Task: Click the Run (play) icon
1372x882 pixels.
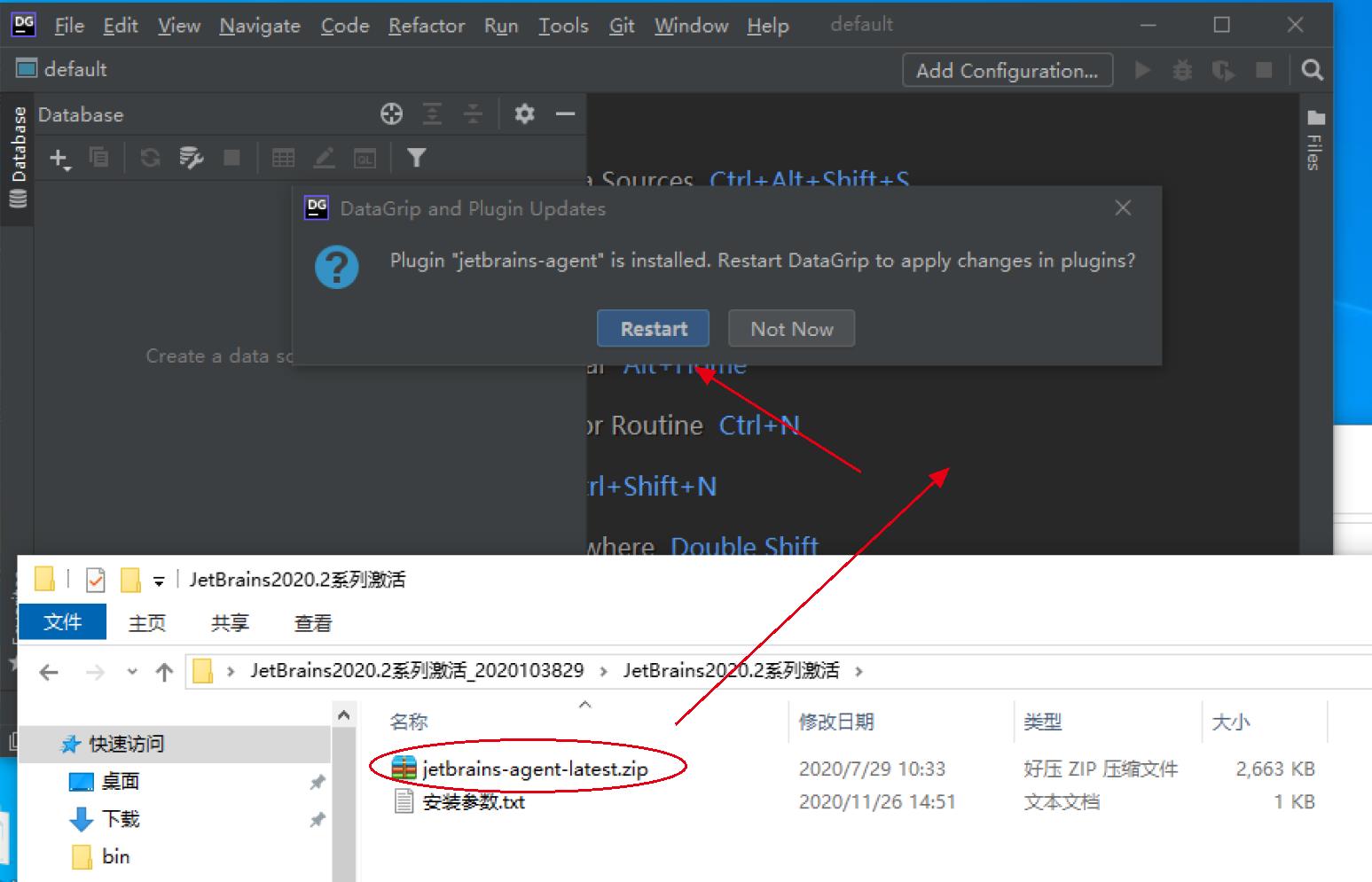Action: click(1142, 70)
